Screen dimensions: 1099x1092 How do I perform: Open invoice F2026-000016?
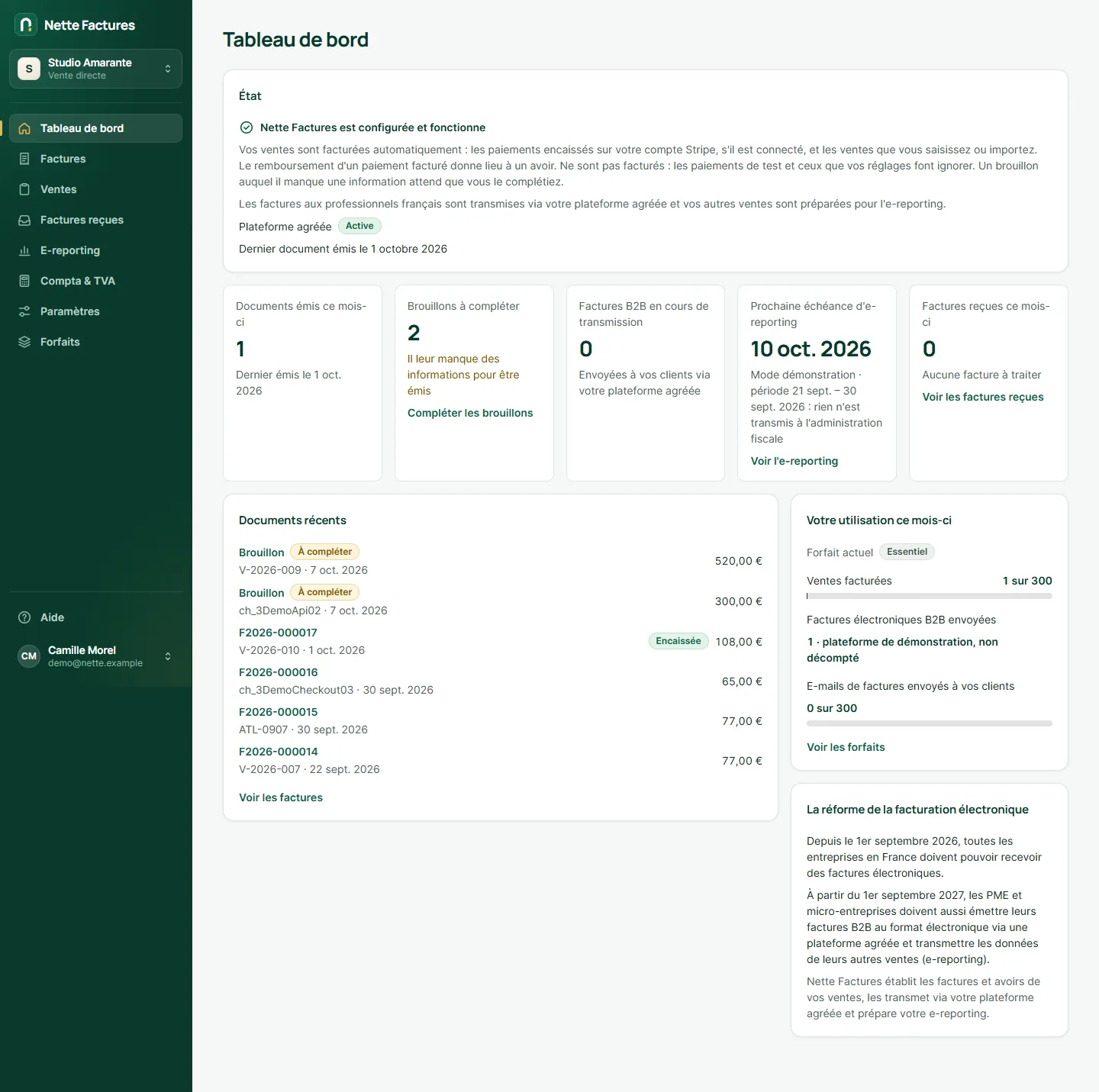point(278,672)
